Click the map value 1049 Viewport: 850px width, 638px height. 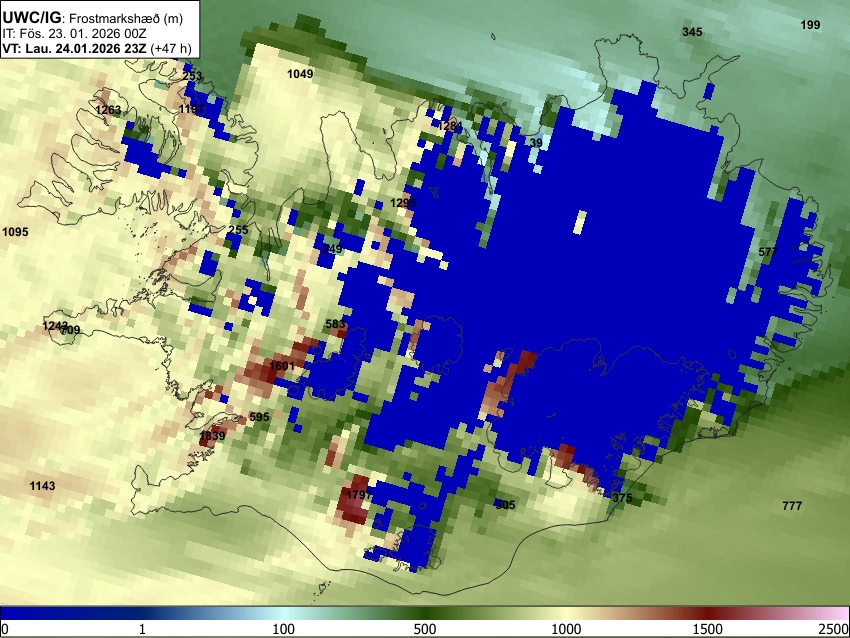300,74
